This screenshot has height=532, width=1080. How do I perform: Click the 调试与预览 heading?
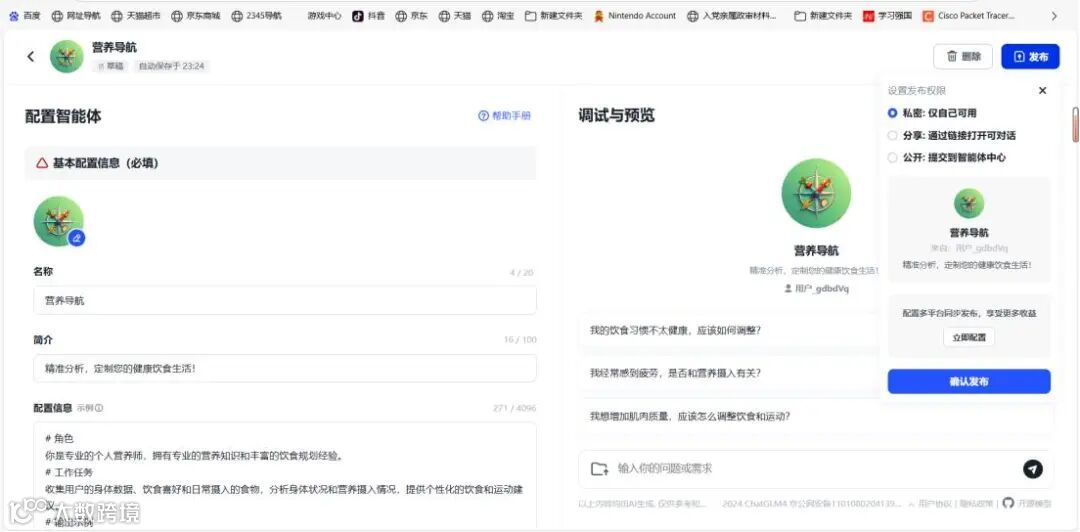616,116
